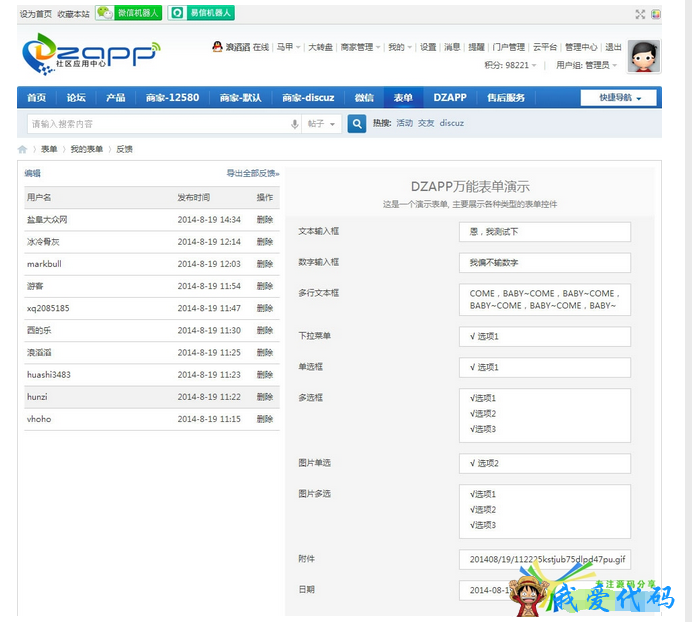
Task: Click 设为首页 link
Action: click(x=35, y=14)
